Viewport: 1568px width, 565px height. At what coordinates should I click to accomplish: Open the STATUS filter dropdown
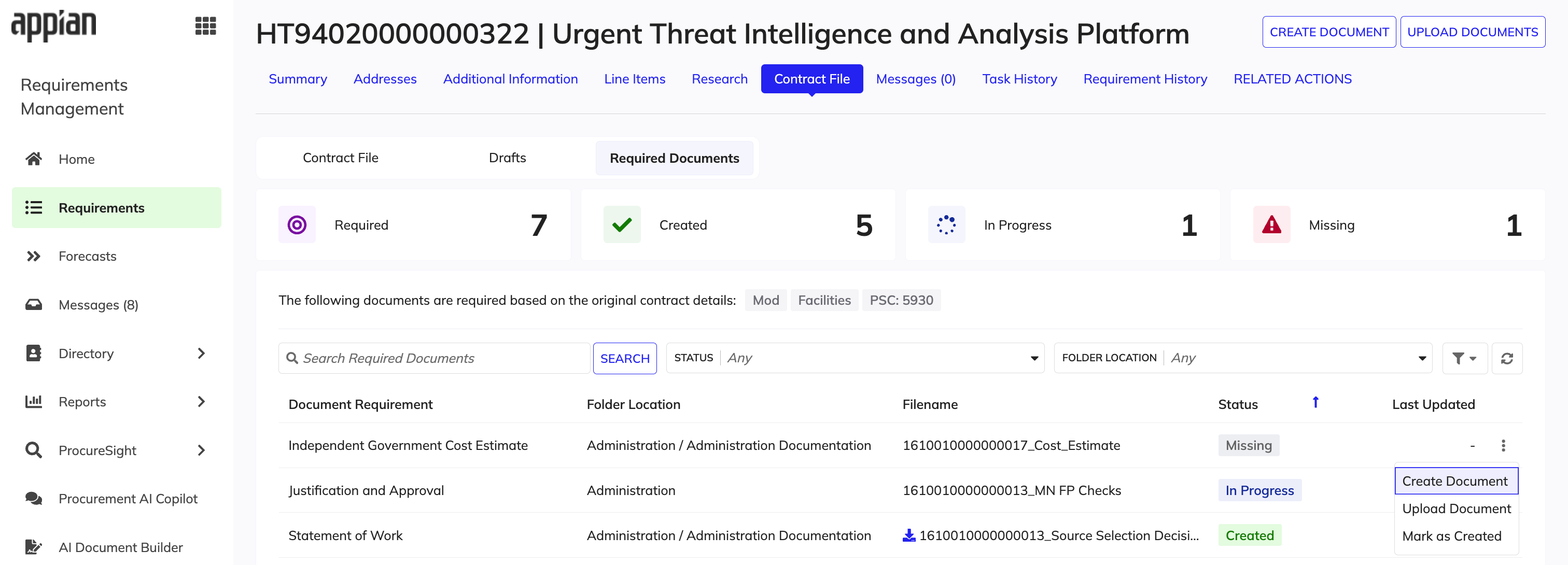coord(855,358)
